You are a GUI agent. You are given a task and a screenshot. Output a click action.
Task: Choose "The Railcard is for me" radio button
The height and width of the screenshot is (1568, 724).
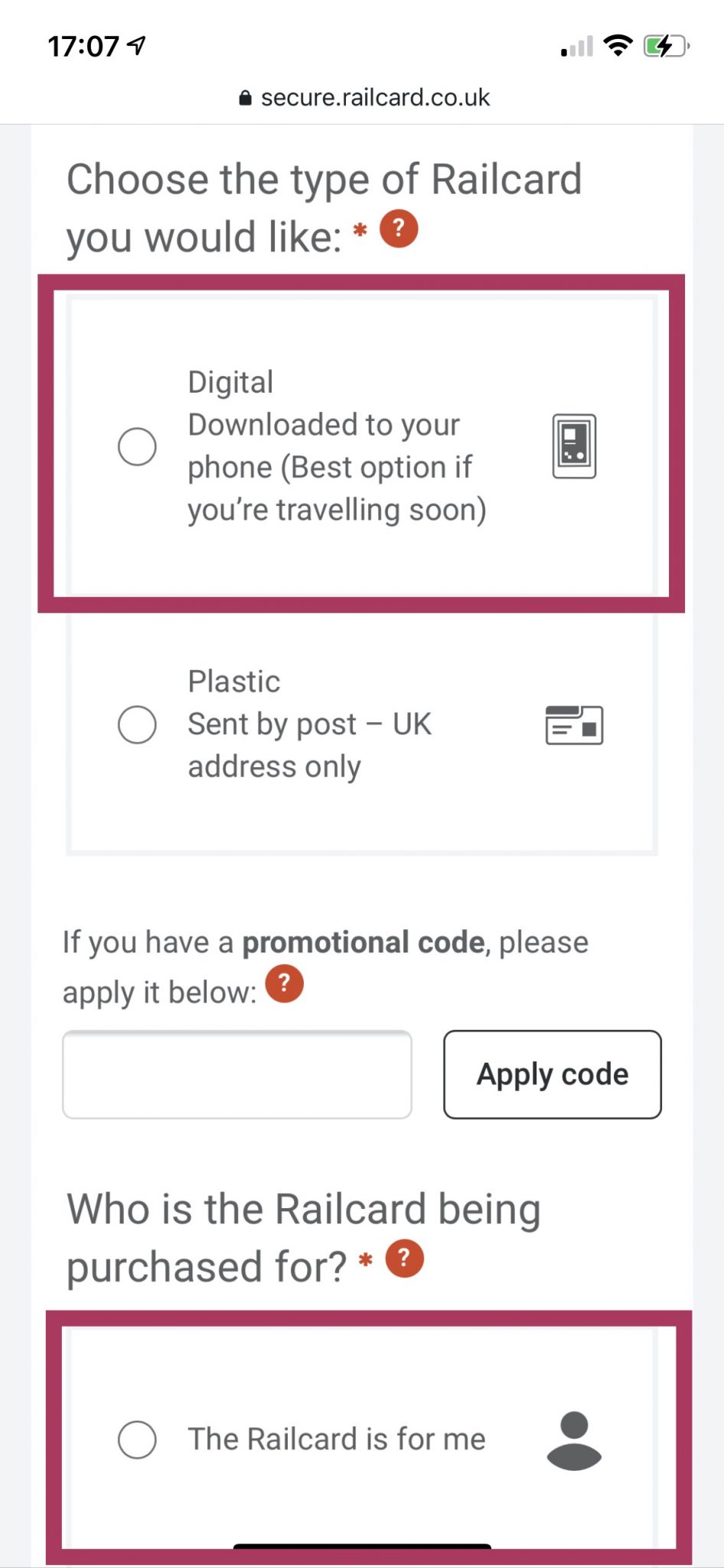[x=137, y=1439]
